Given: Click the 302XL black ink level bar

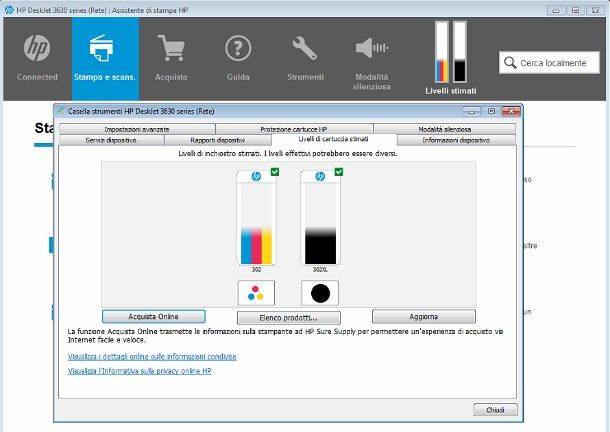Looking at the screenshot, I should [x=320, y=224].
